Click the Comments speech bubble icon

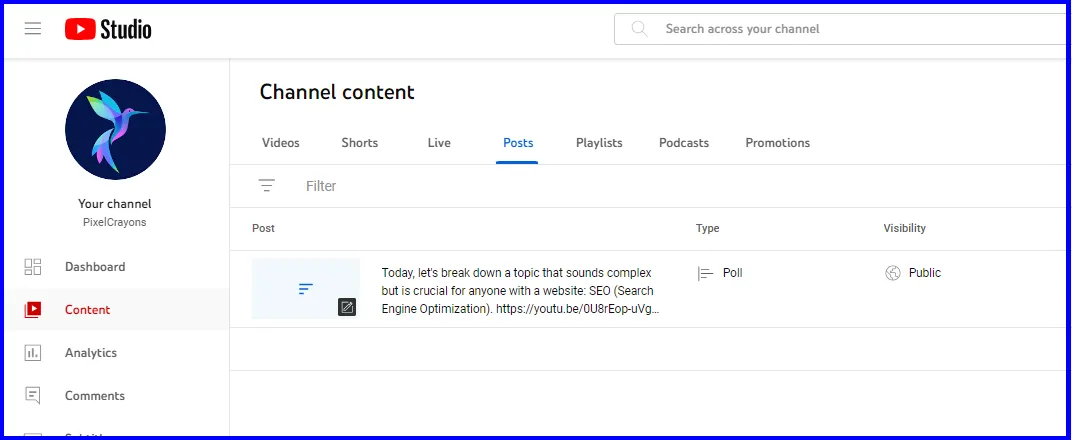(x=33, y=396)
